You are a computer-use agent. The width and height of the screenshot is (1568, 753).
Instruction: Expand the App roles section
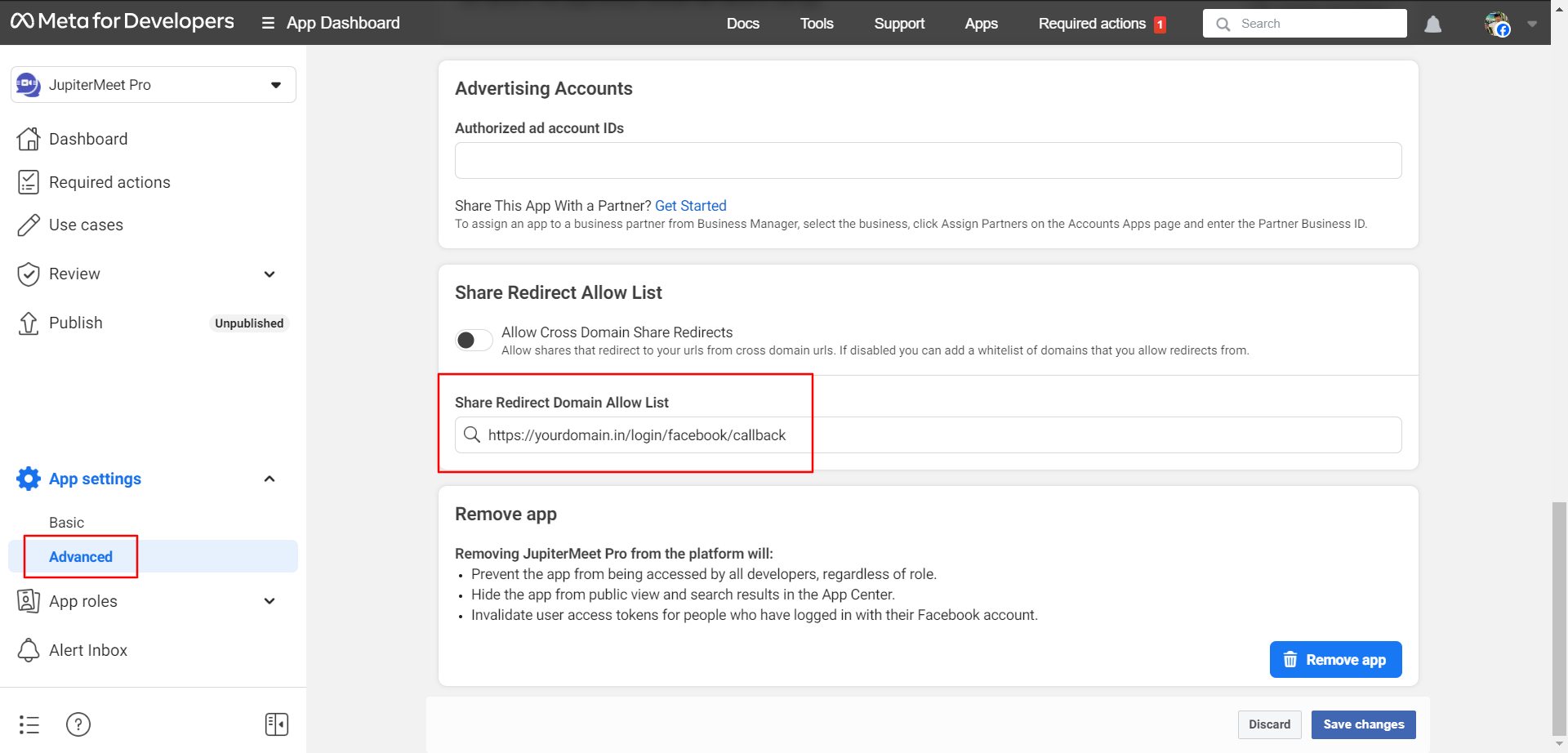(269, 601)
